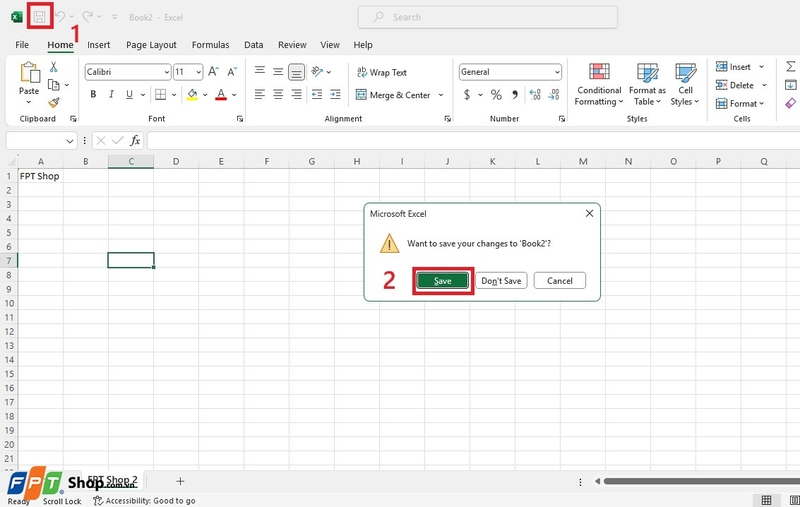Click the Align Right icon

pos(296,94)
